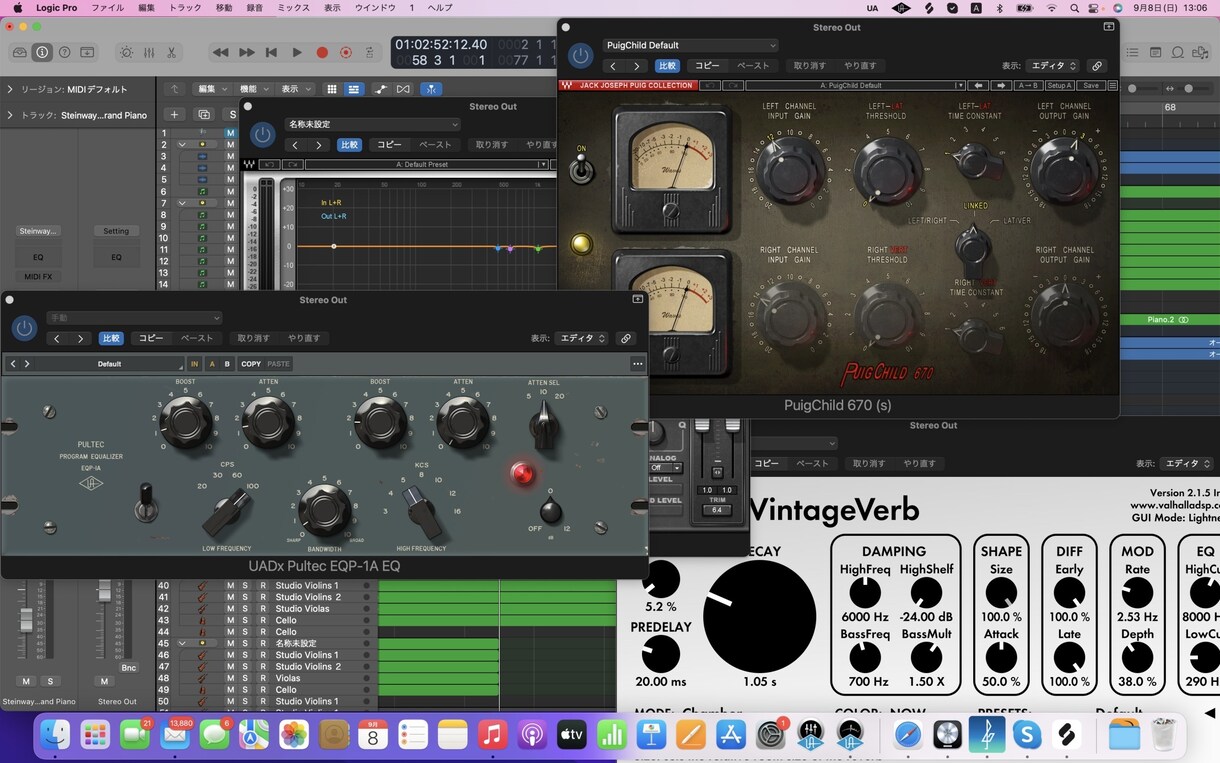Viewport: 1220px width, 763px height.
Task: Toggle capture recording button
Action: pyautogui.click(x=346, y=52)
